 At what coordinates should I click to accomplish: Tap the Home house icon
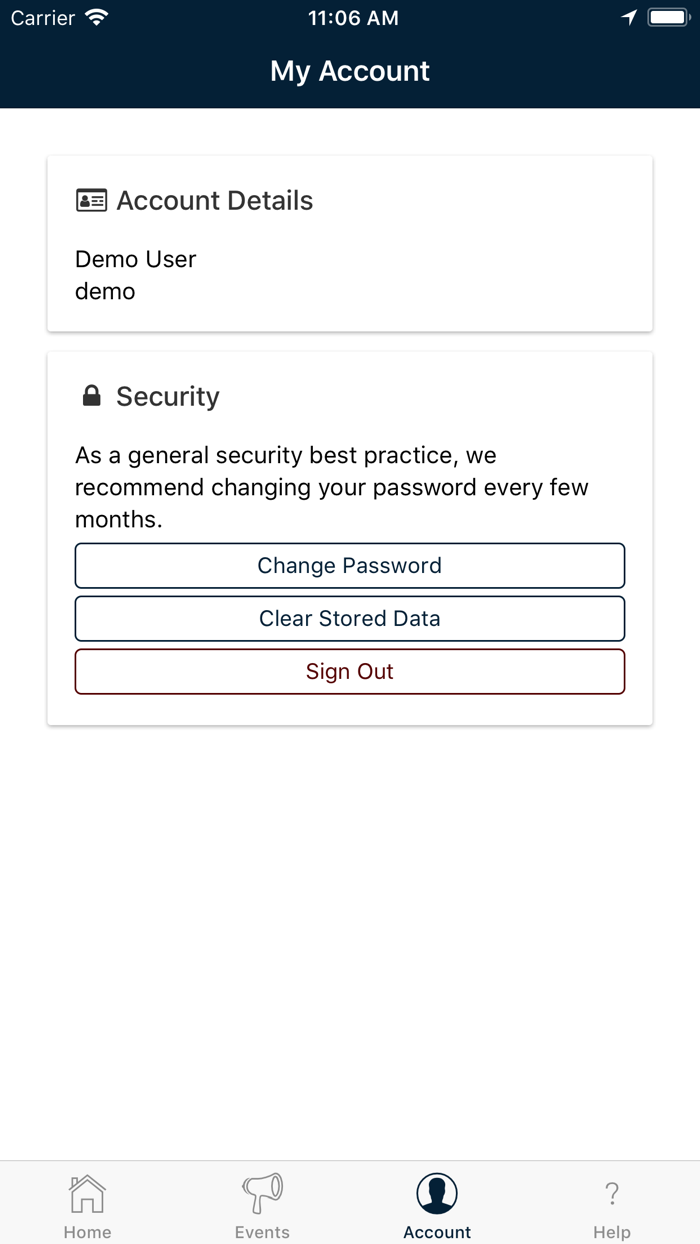tap(87, 1192)
